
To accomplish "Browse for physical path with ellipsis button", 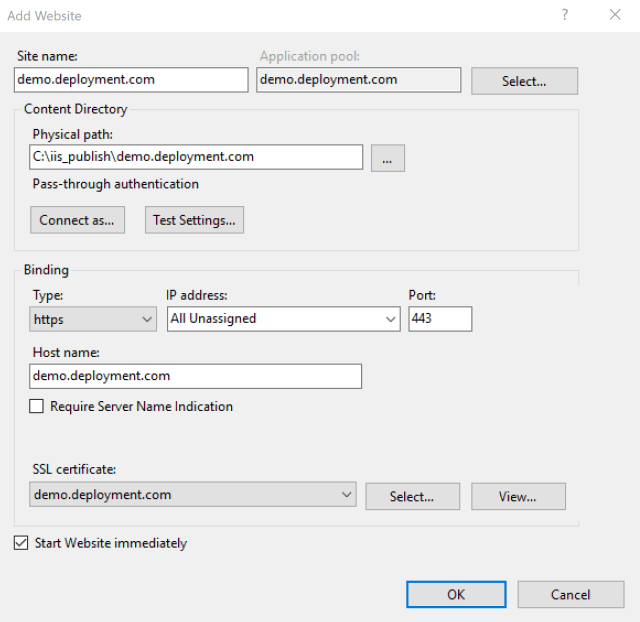I will point(387,158).
